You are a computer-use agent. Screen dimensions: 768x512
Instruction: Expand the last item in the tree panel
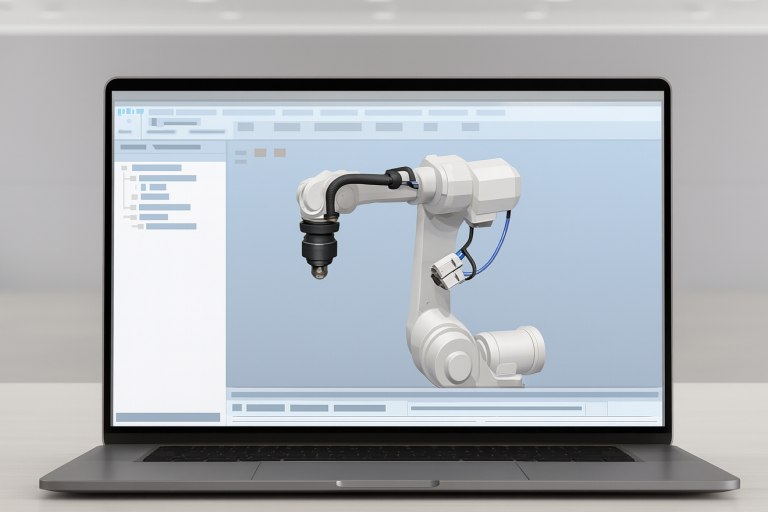(139, 226)
